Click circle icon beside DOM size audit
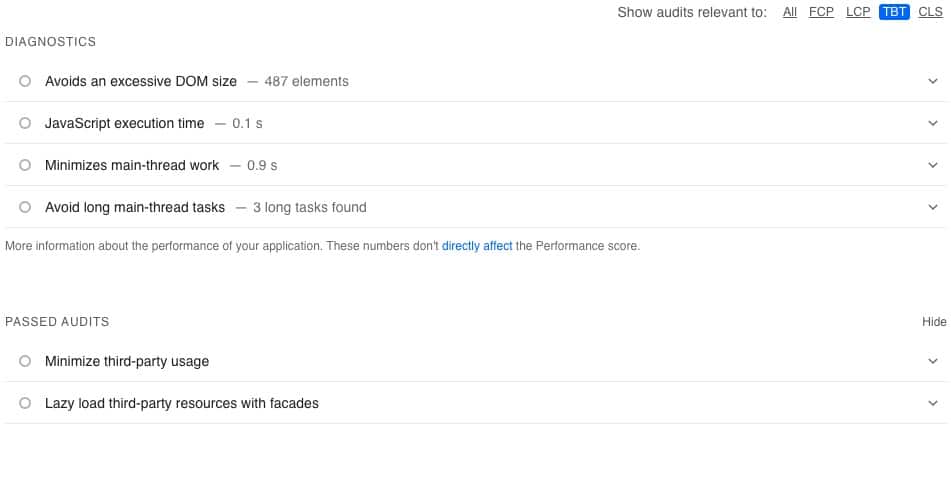This screenshot has width=951, height=479. pos(25,81)
